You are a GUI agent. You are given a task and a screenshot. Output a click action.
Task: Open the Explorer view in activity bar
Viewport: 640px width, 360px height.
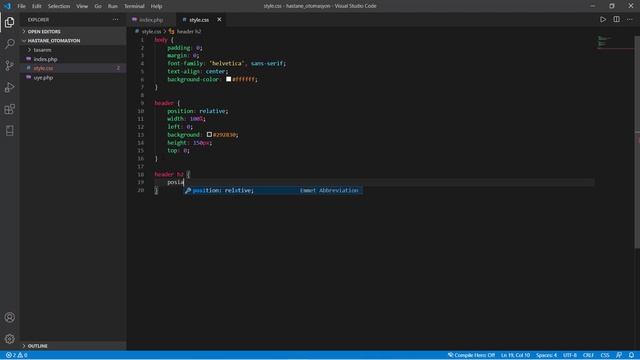tap(9, 22)
